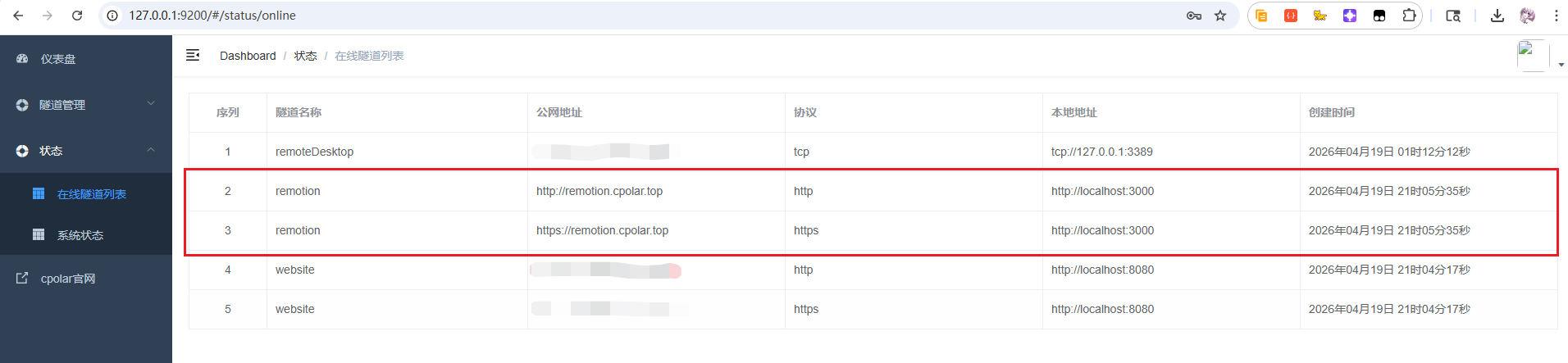Select 在线隧道列表 in the sidebar
Image resolution: width=1568 pixels, height=363 pixels.
click(91, 194)
